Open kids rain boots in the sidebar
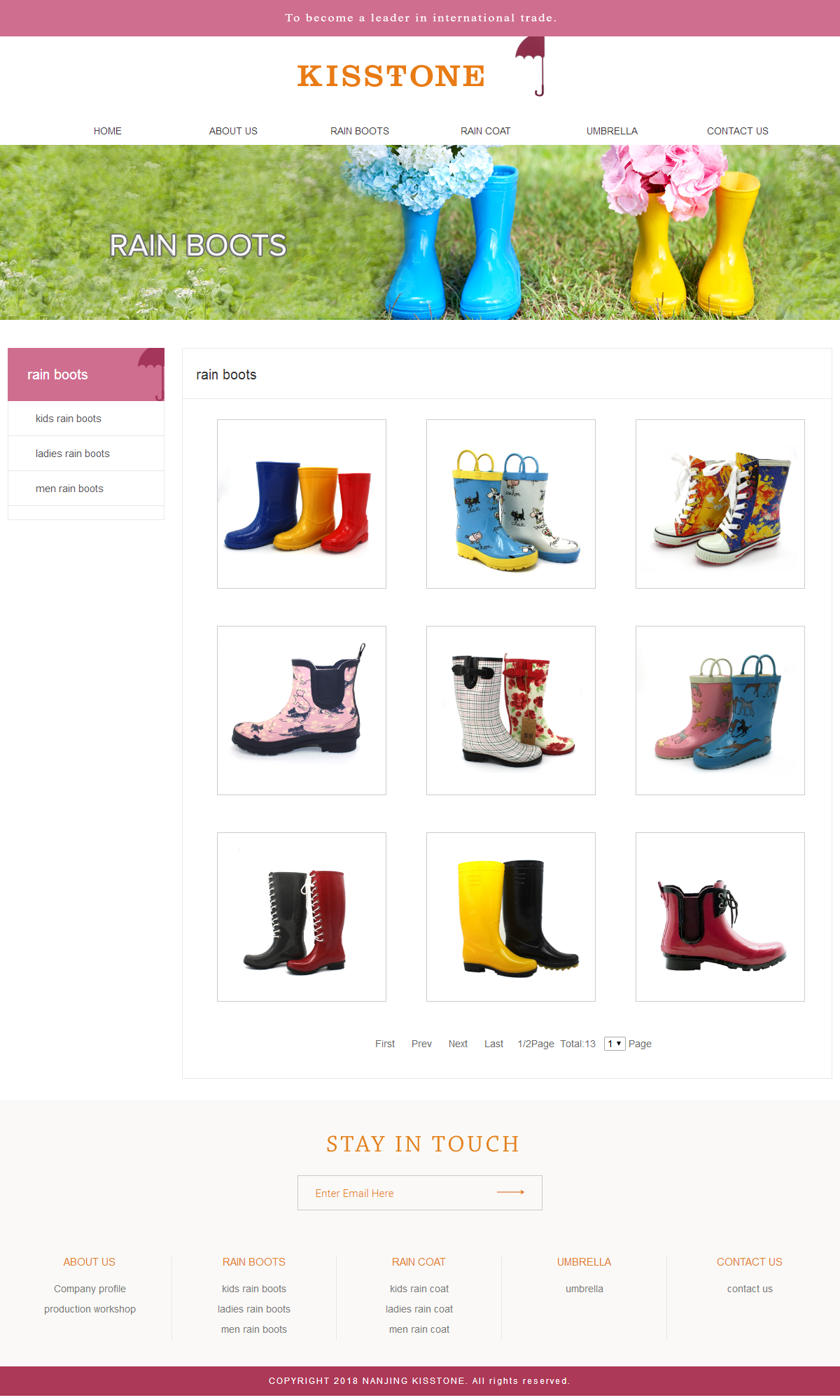Viewport: 840px width, 1400px height. point(69,419)
